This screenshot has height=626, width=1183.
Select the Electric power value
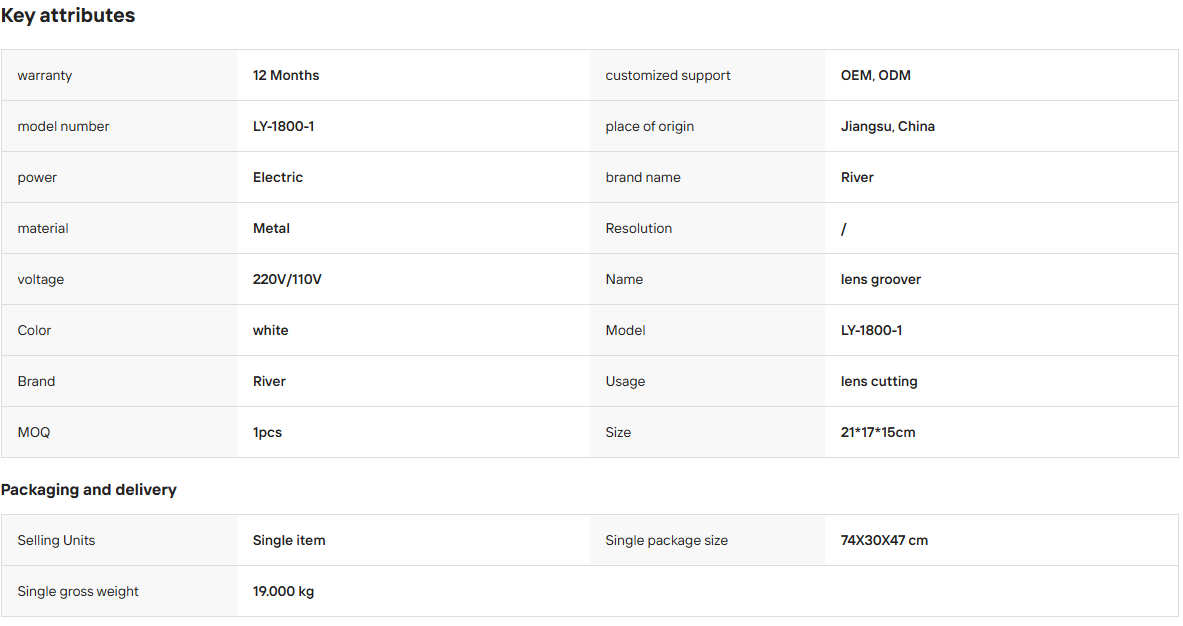pos(278,177)
